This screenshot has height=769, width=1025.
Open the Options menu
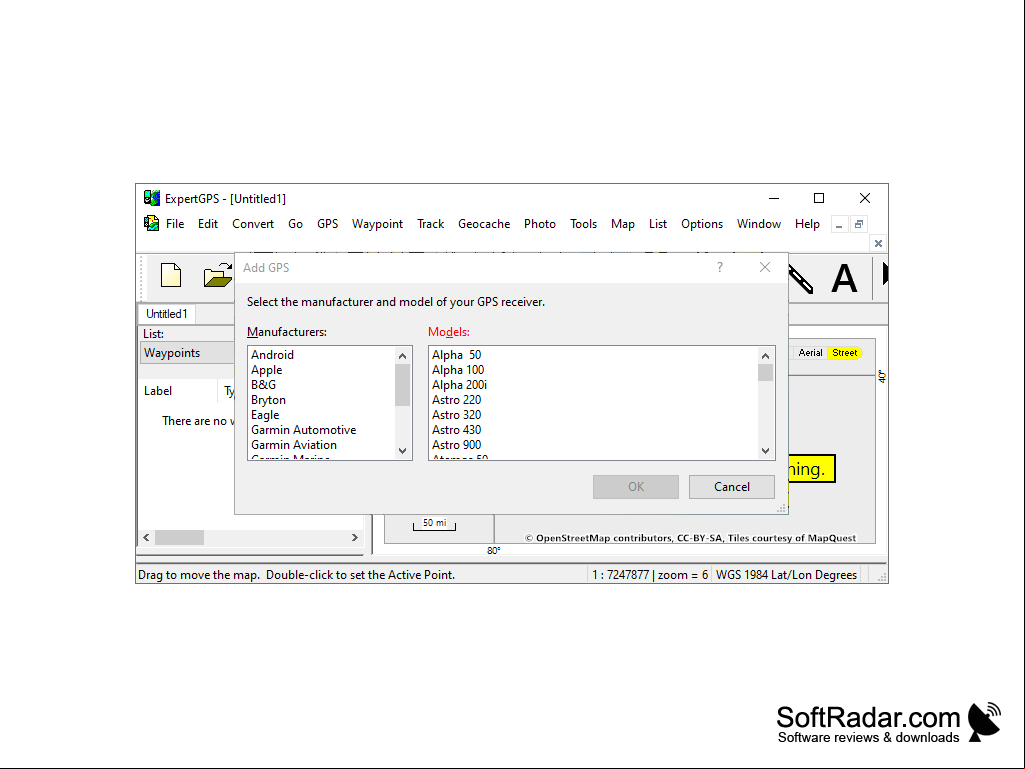point(702,224)
